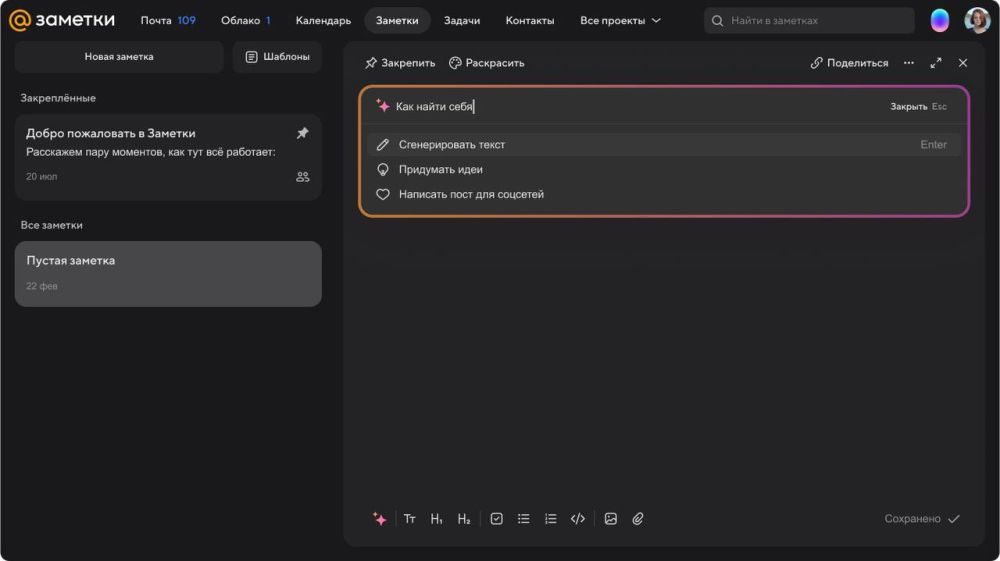1000x561 pixels.
Task: Switch to the Календарь tab
Action: 323,21
